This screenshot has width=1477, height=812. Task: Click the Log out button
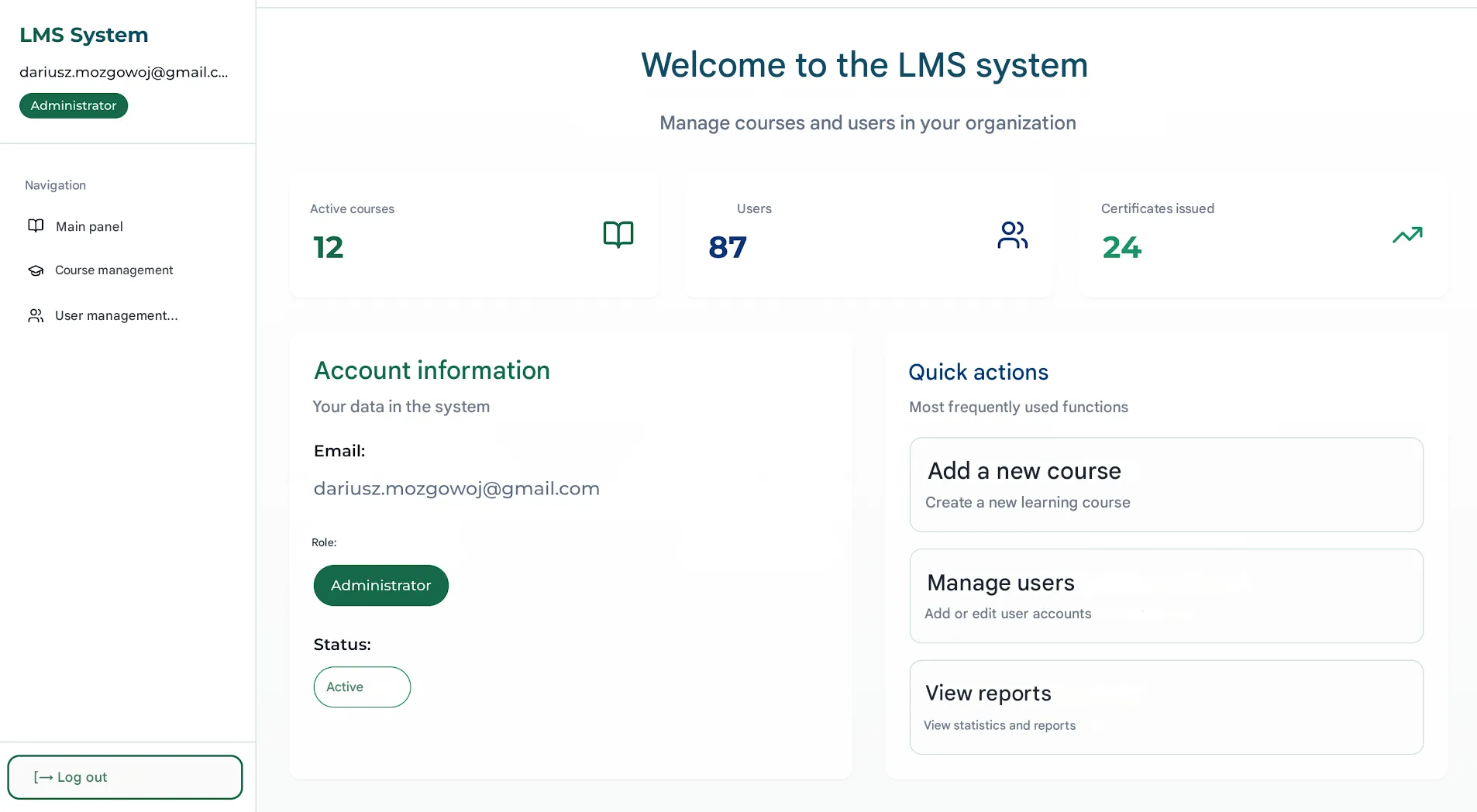(125, 776)
